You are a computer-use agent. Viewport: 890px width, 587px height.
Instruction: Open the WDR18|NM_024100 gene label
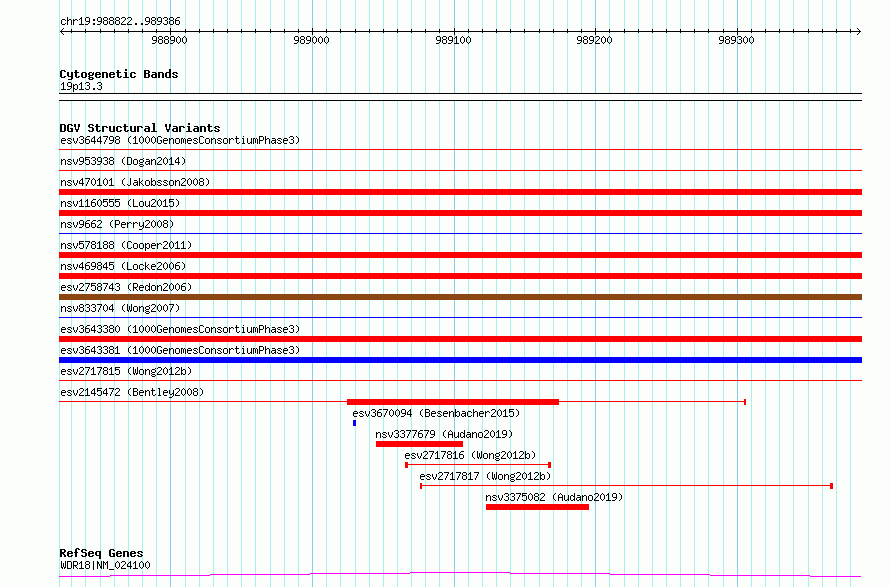click(x=105, y=565)
